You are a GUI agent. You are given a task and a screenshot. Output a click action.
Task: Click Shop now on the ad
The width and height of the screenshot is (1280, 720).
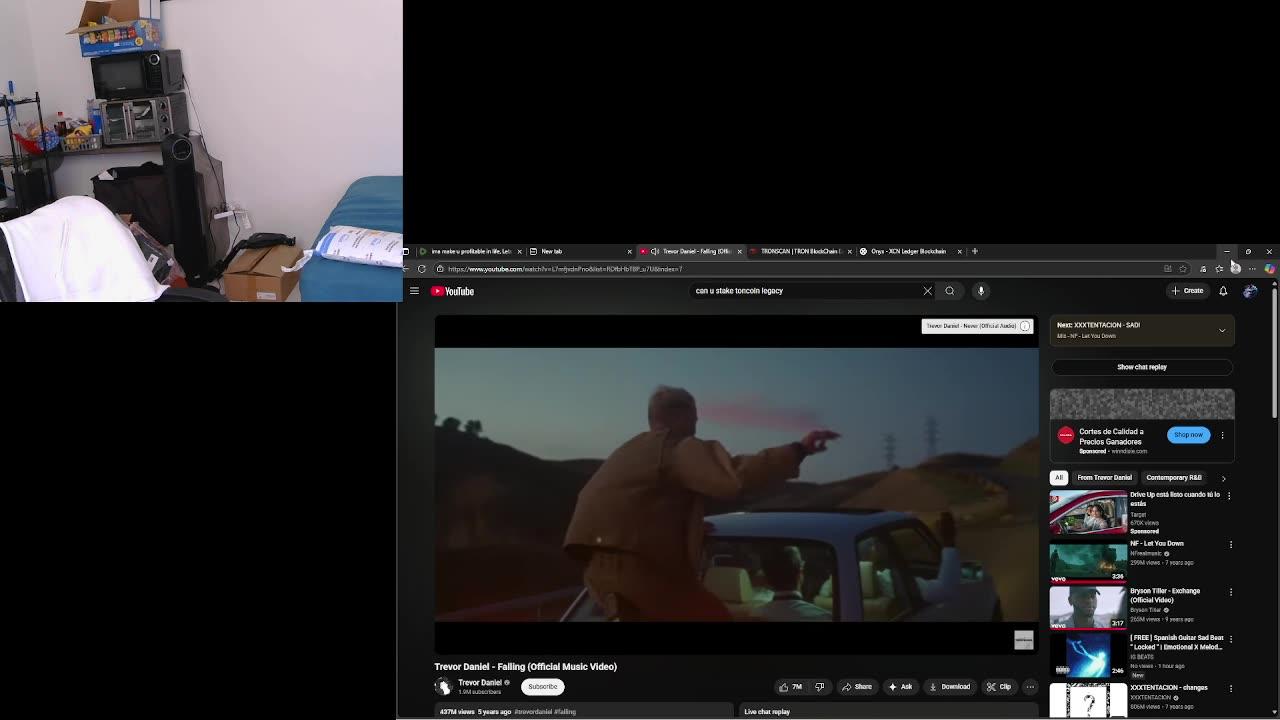coord(1188,435)
